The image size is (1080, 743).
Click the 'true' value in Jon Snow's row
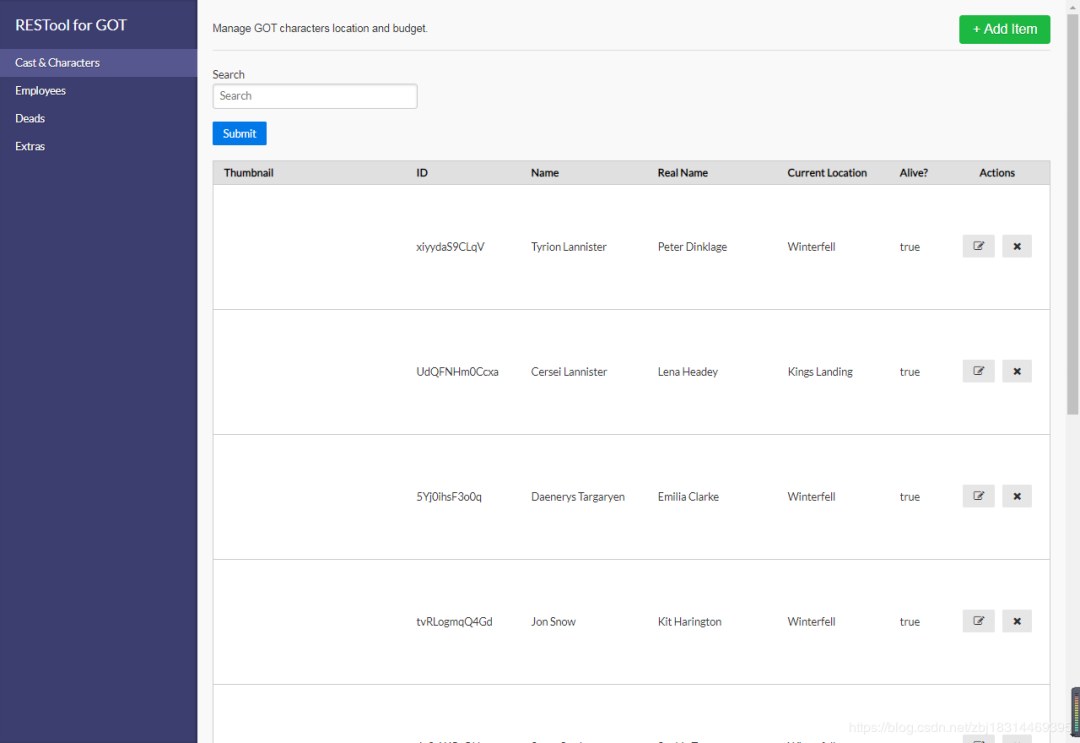[x=910, y=622]
